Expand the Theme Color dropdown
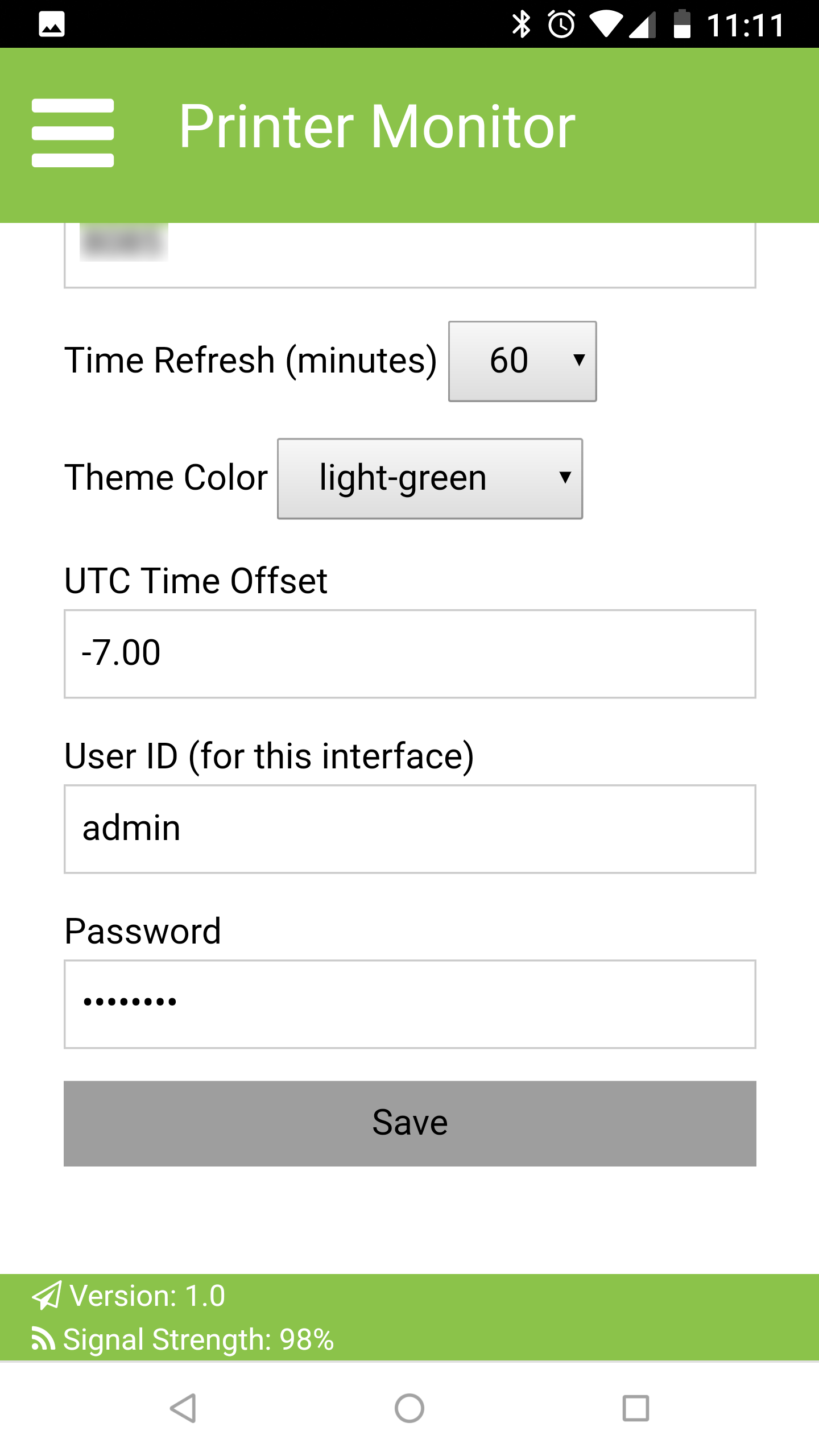Screen dimensions: 819x1456 (x=430, y=478)
